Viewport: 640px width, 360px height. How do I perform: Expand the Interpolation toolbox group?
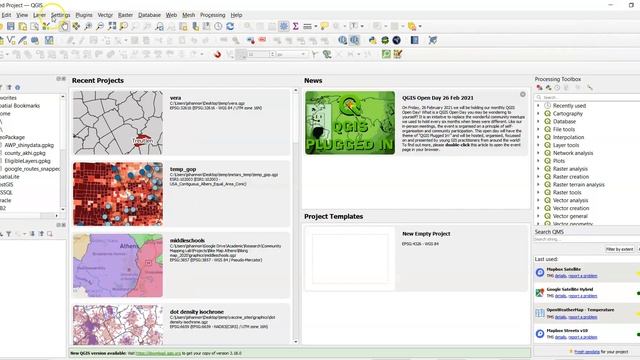point(538,137)
